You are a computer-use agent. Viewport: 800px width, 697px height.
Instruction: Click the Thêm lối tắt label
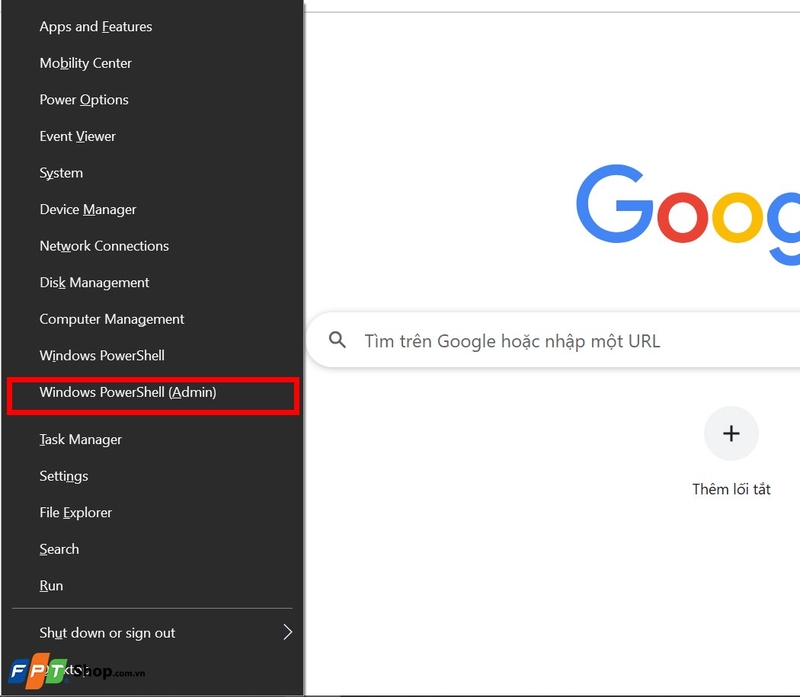[731, 489]
